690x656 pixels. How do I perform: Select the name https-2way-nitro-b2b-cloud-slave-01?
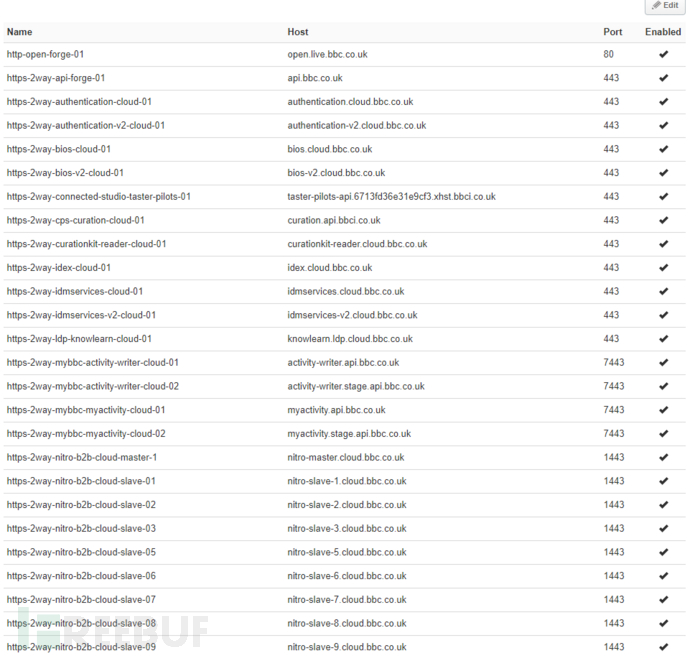click(x=81, y=481)
